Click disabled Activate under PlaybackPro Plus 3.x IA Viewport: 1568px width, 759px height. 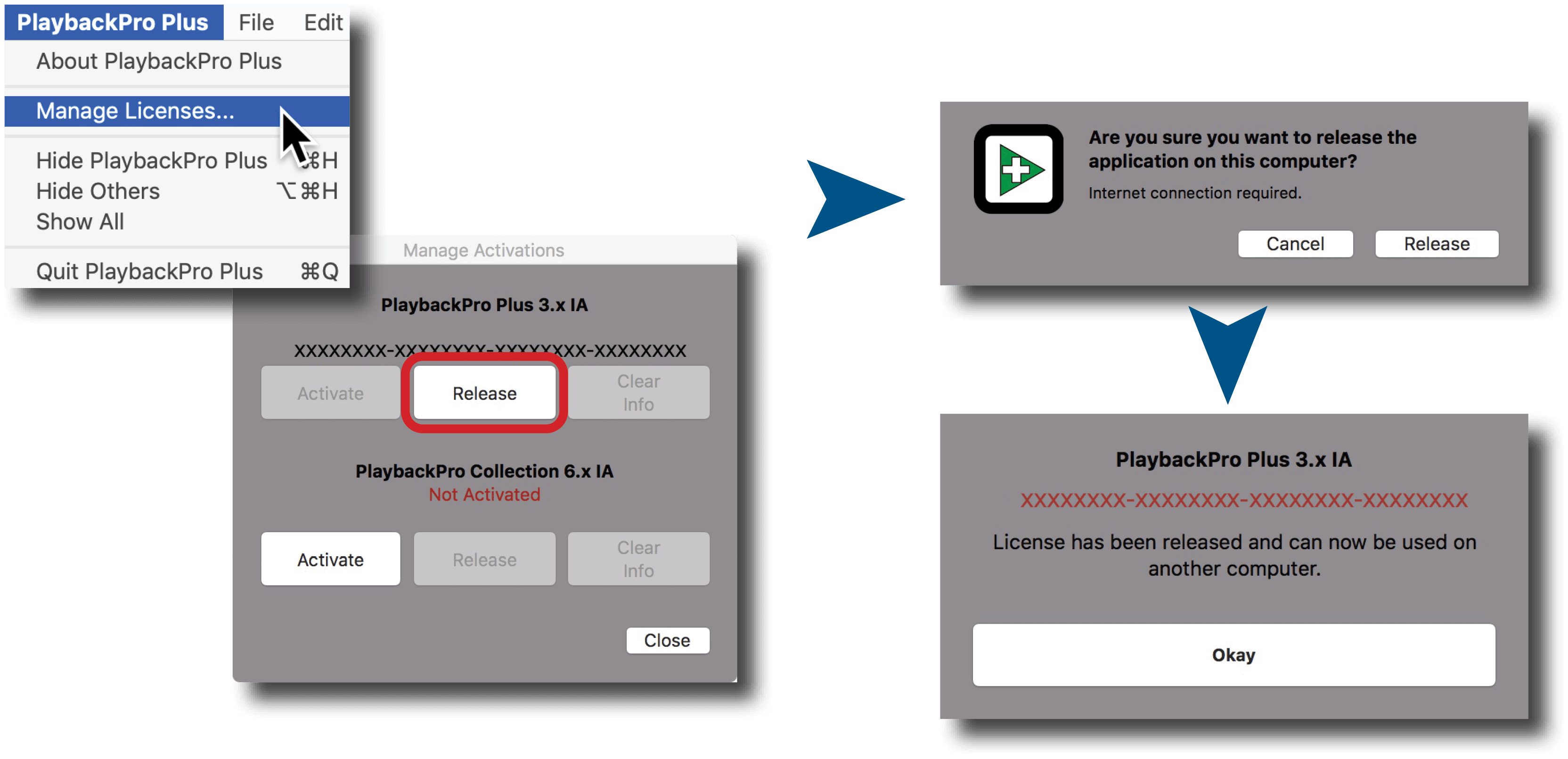[x=331, y=393]
